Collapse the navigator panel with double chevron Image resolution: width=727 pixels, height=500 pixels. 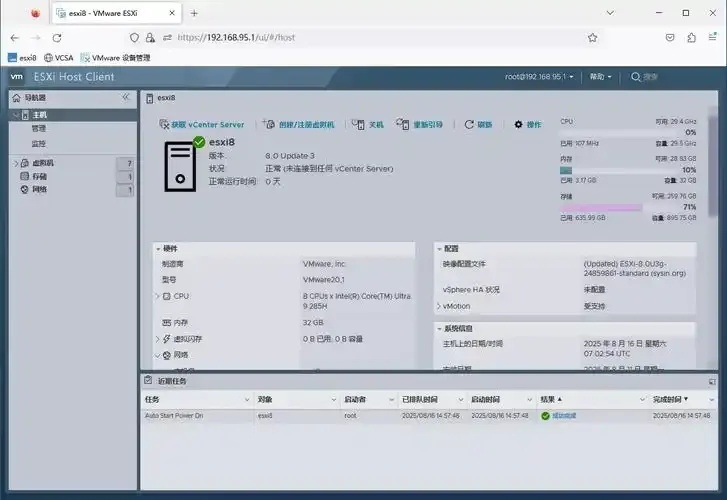coord(125,97)
